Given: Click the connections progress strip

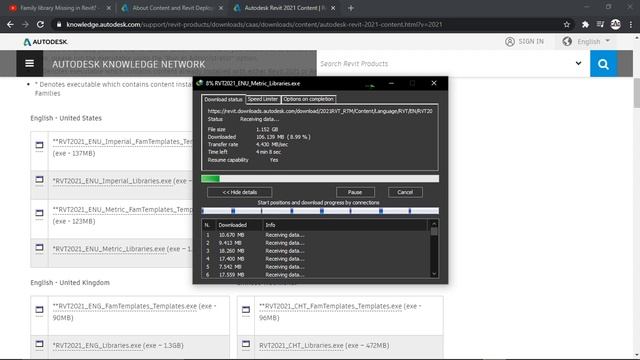Looking at the screenshot, I should tap(320, 211).
